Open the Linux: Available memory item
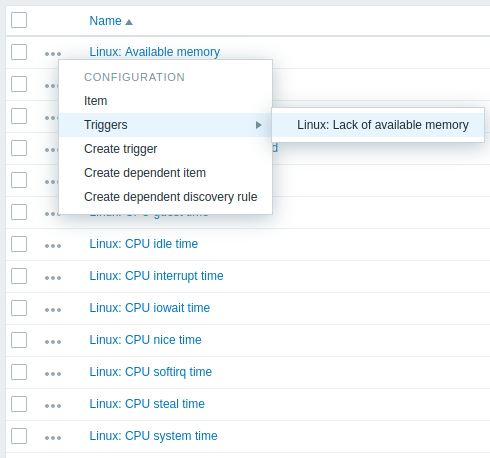This screenshot has width=490, height=458. 155,52
